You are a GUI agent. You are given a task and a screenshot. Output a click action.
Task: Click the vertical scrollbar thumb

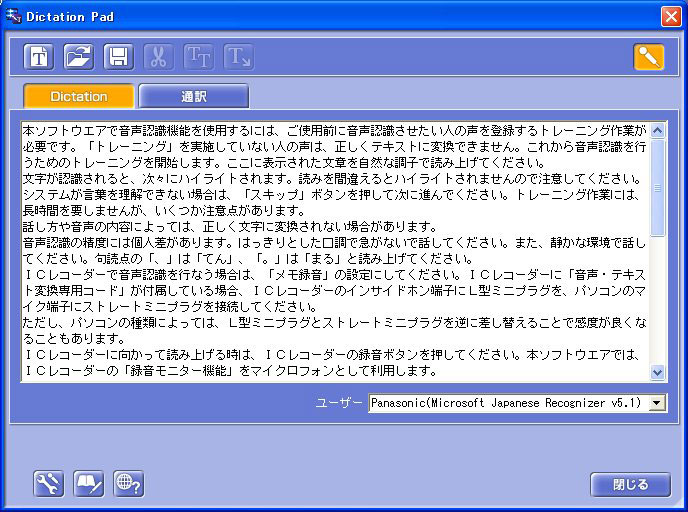pyautogui.click(x=657, y=190)
